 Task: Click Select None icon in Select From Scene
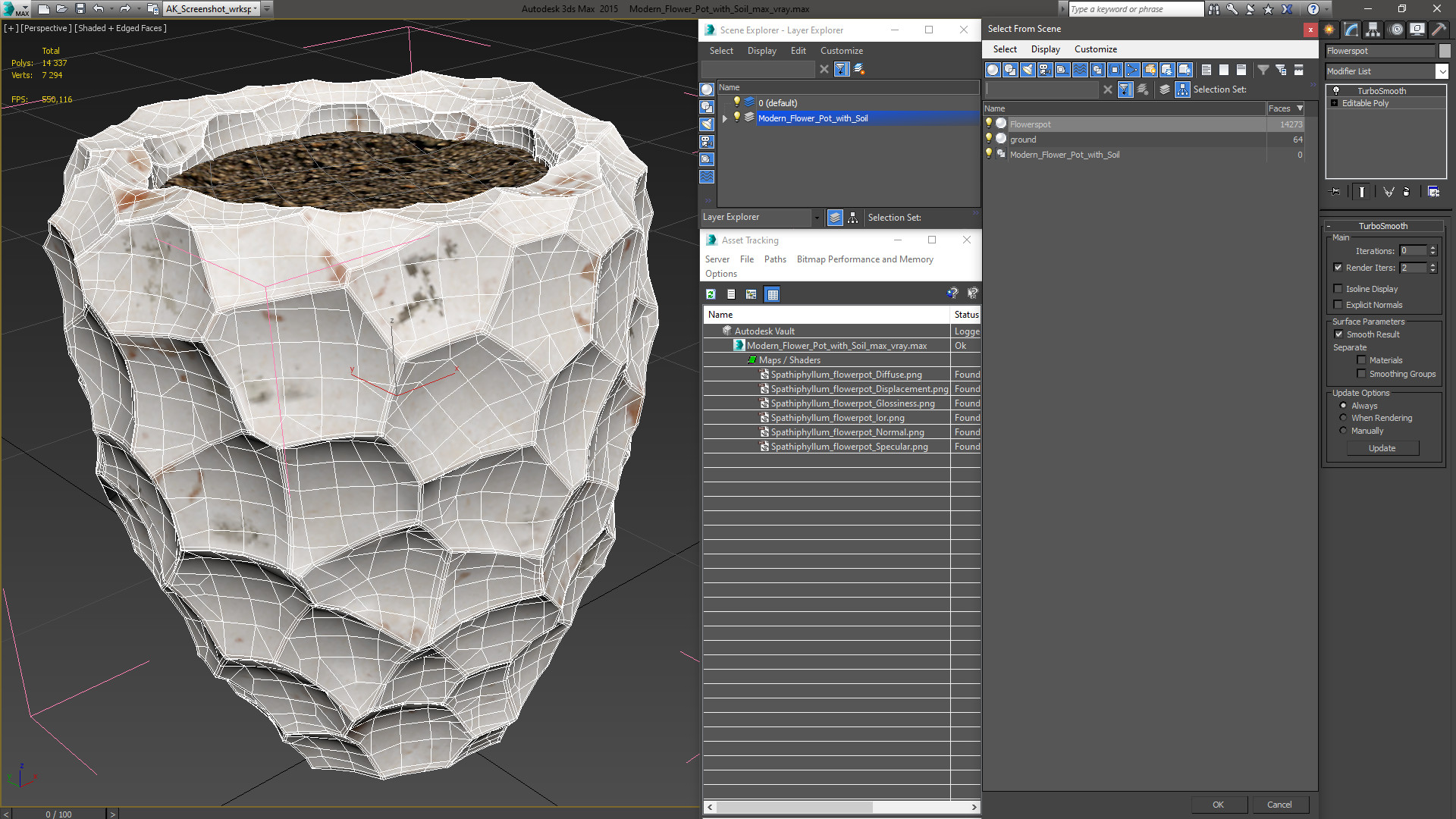coord(1224,70)
